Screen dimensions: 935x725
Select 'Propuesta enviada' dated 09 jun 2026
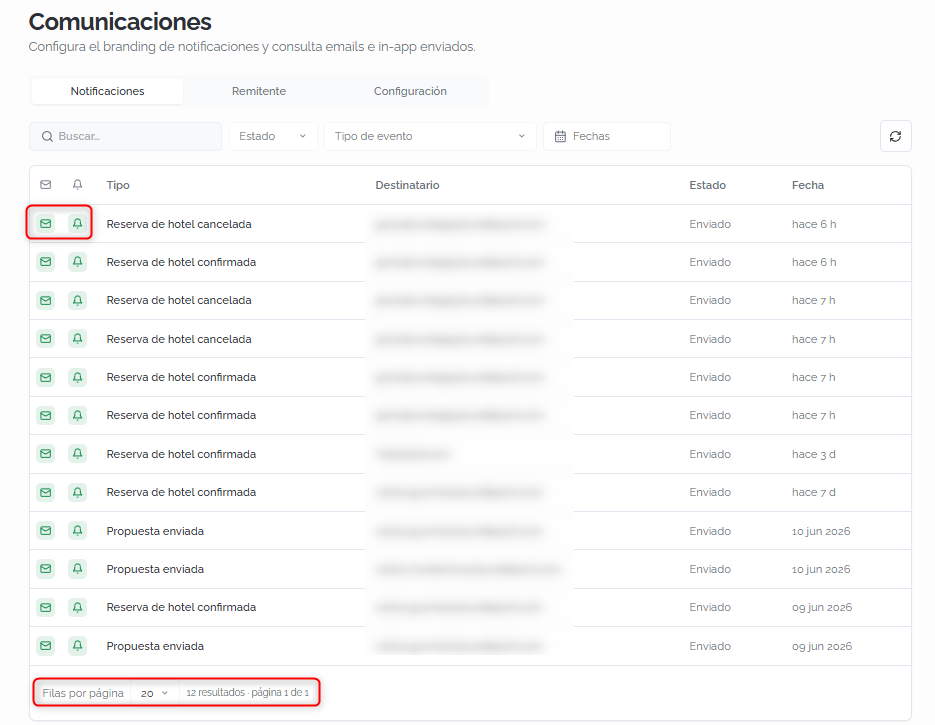click(155, 646)
